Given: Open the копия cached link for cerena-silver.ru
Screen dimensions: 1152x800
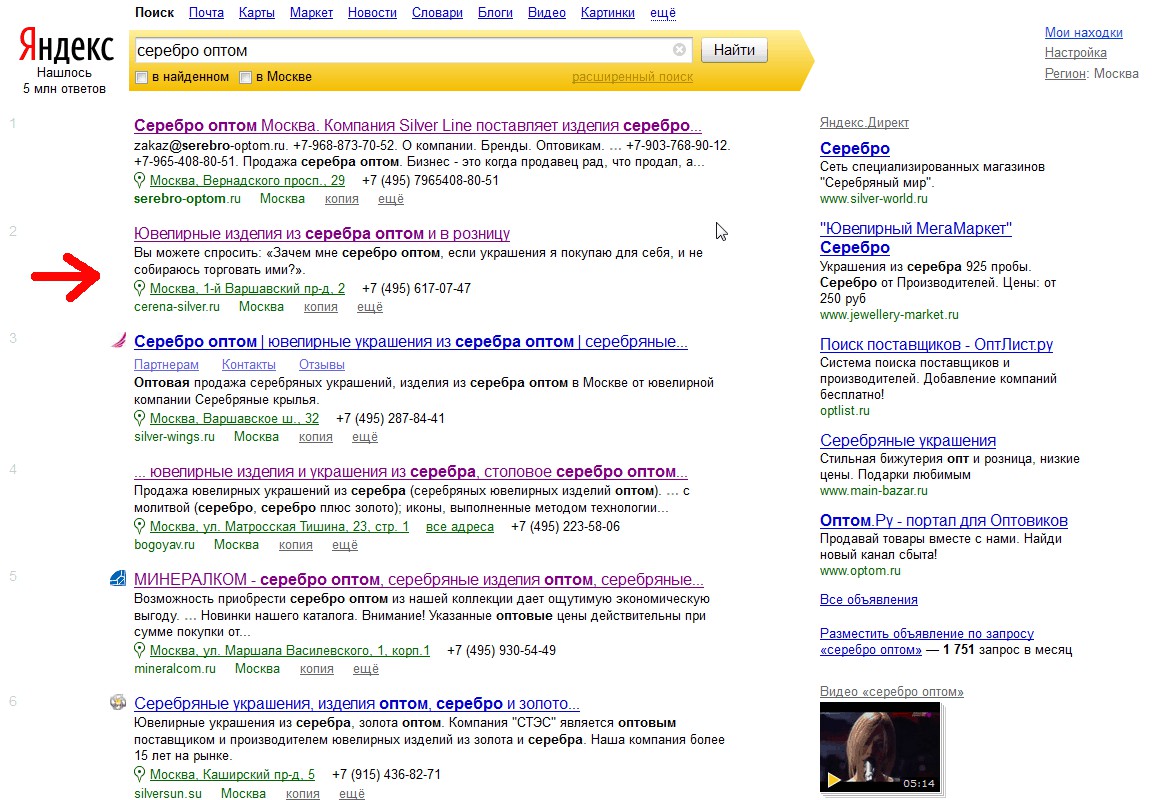Looking at the screenshot, I should pyautogui.click(x=321, y=307).
